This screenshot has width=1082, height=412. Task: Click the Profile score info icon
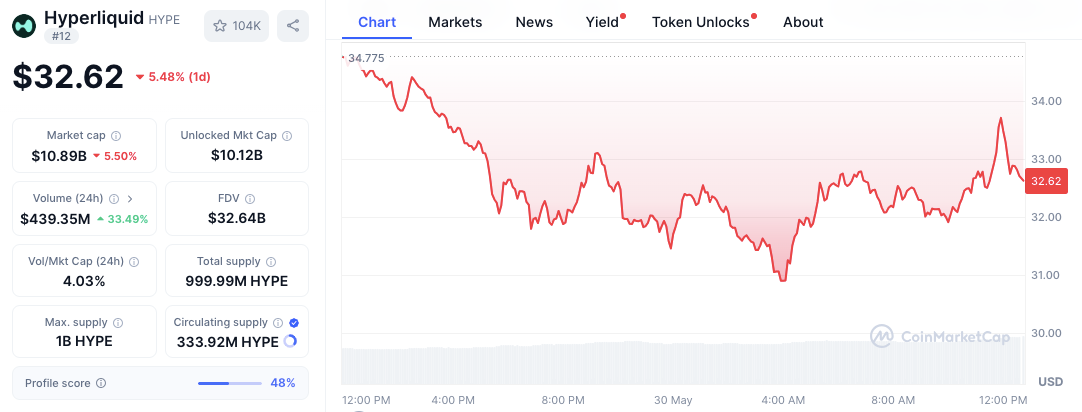[101, 383]
